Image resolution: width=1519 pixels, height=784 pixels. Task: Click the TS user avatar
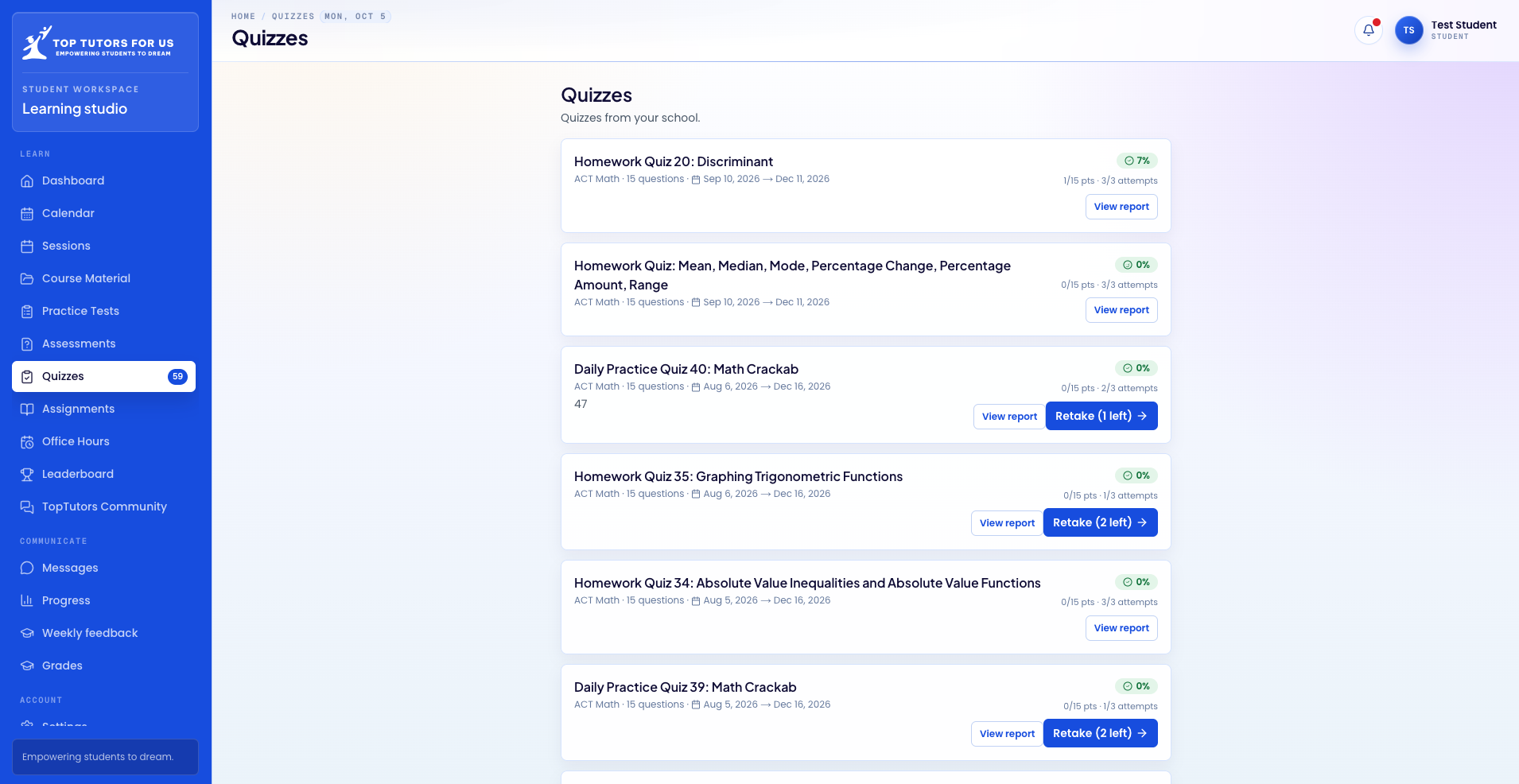coord(1409,30)
